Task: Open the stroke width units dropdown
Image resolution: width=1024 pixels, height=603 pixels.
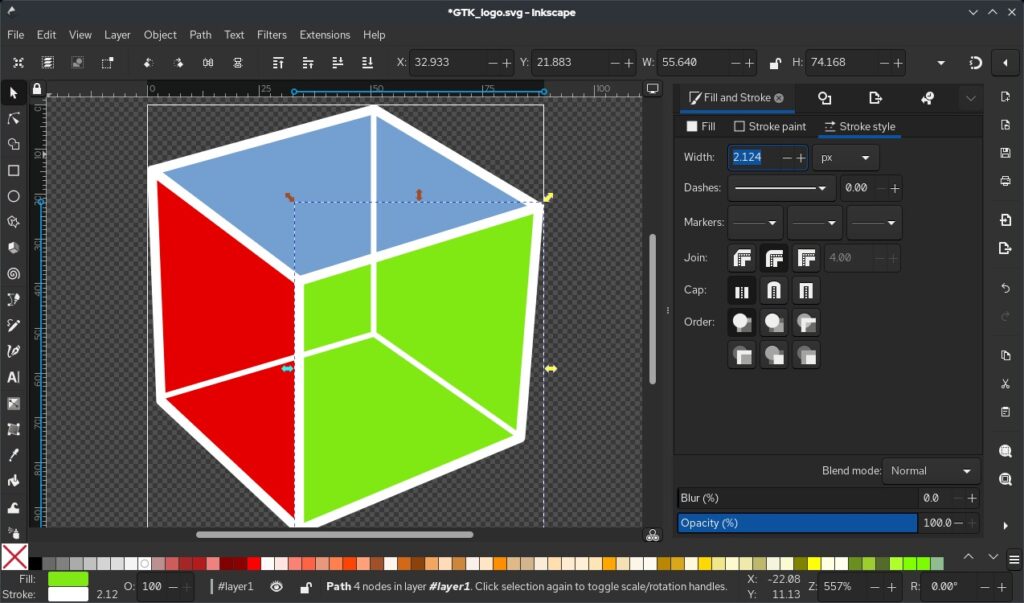Action: [x=845, y=157]
